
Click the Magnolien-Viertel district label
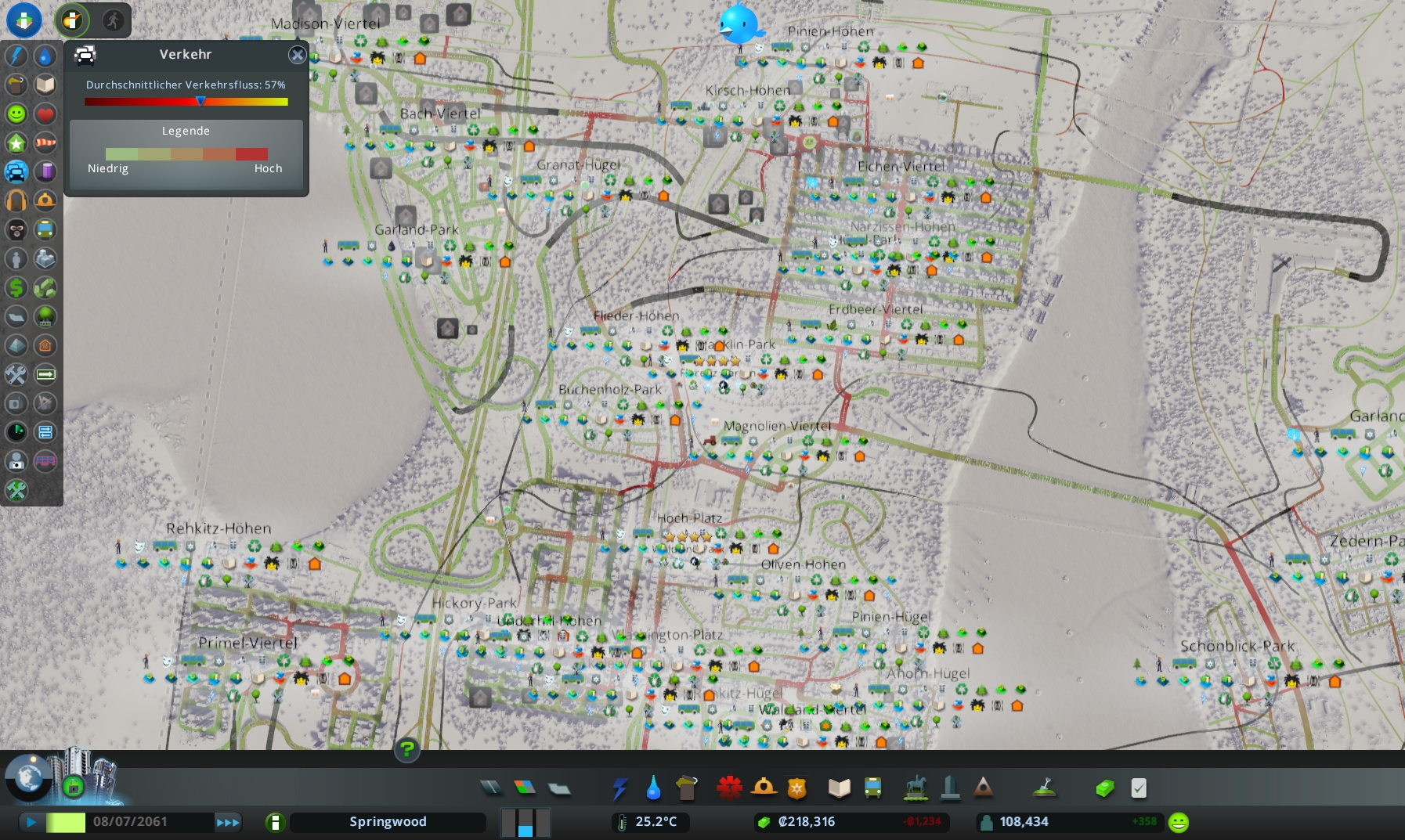(x=777, y=426)
